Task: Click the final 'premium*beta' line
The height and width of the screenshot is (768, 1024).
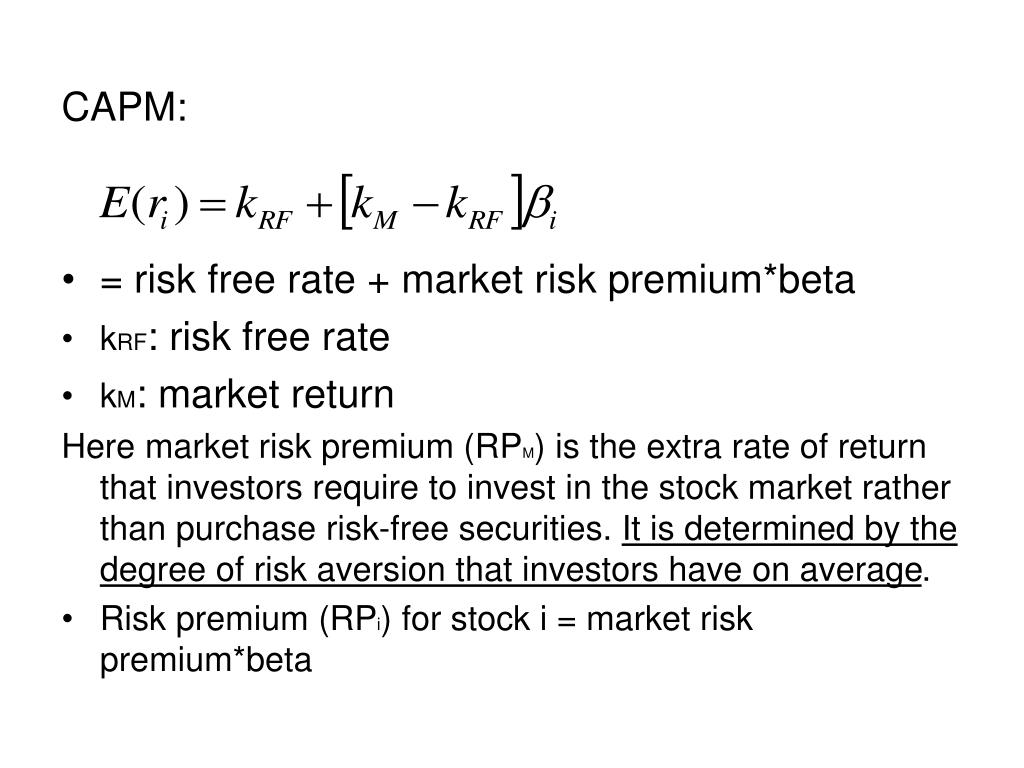Action: point(206,660)
